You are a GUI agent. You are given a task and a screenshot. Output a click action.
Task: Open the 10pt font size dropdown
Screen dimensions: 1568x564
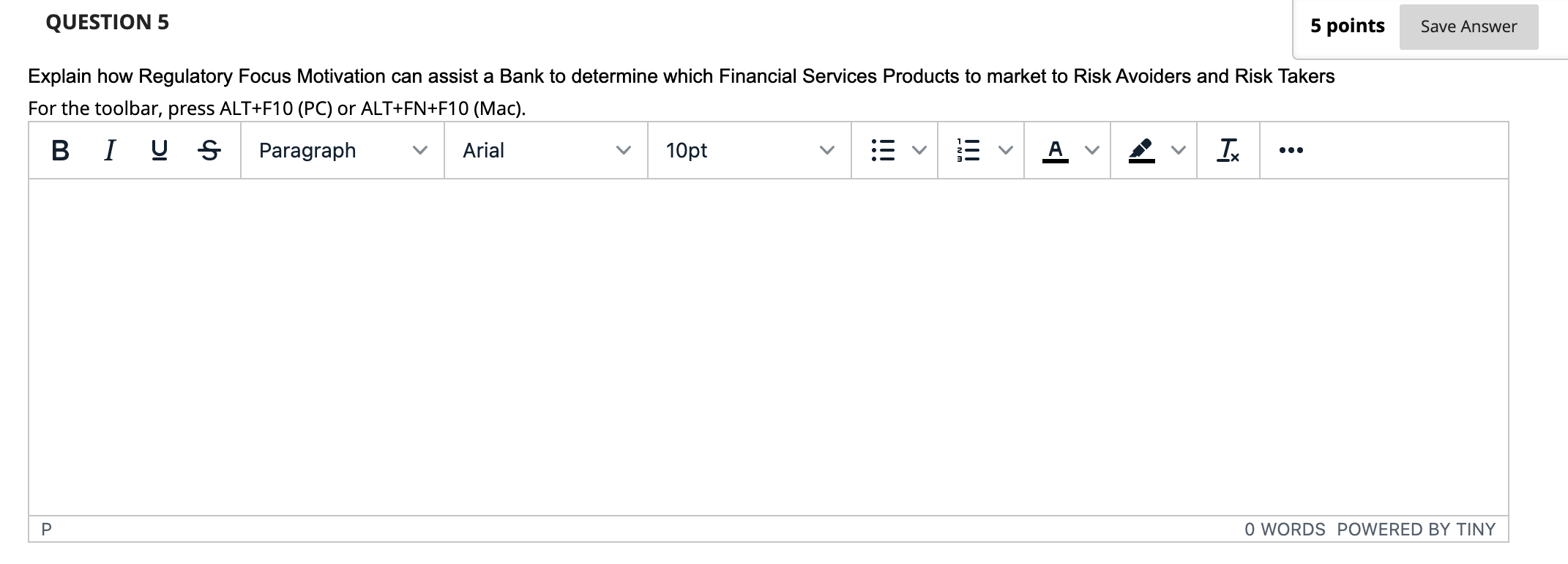click(750, 150)
